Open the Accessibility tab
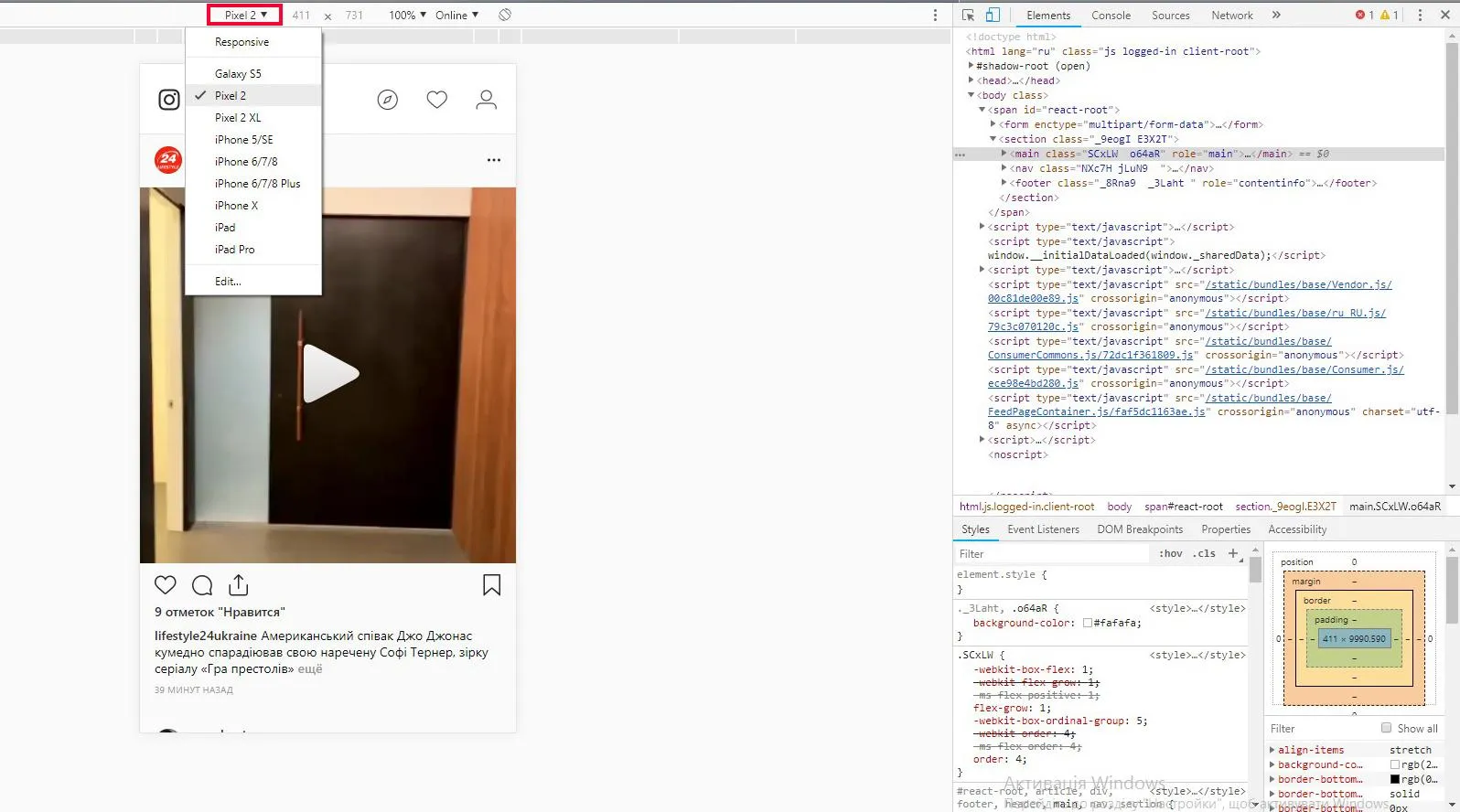 [x=1296, y=529]
